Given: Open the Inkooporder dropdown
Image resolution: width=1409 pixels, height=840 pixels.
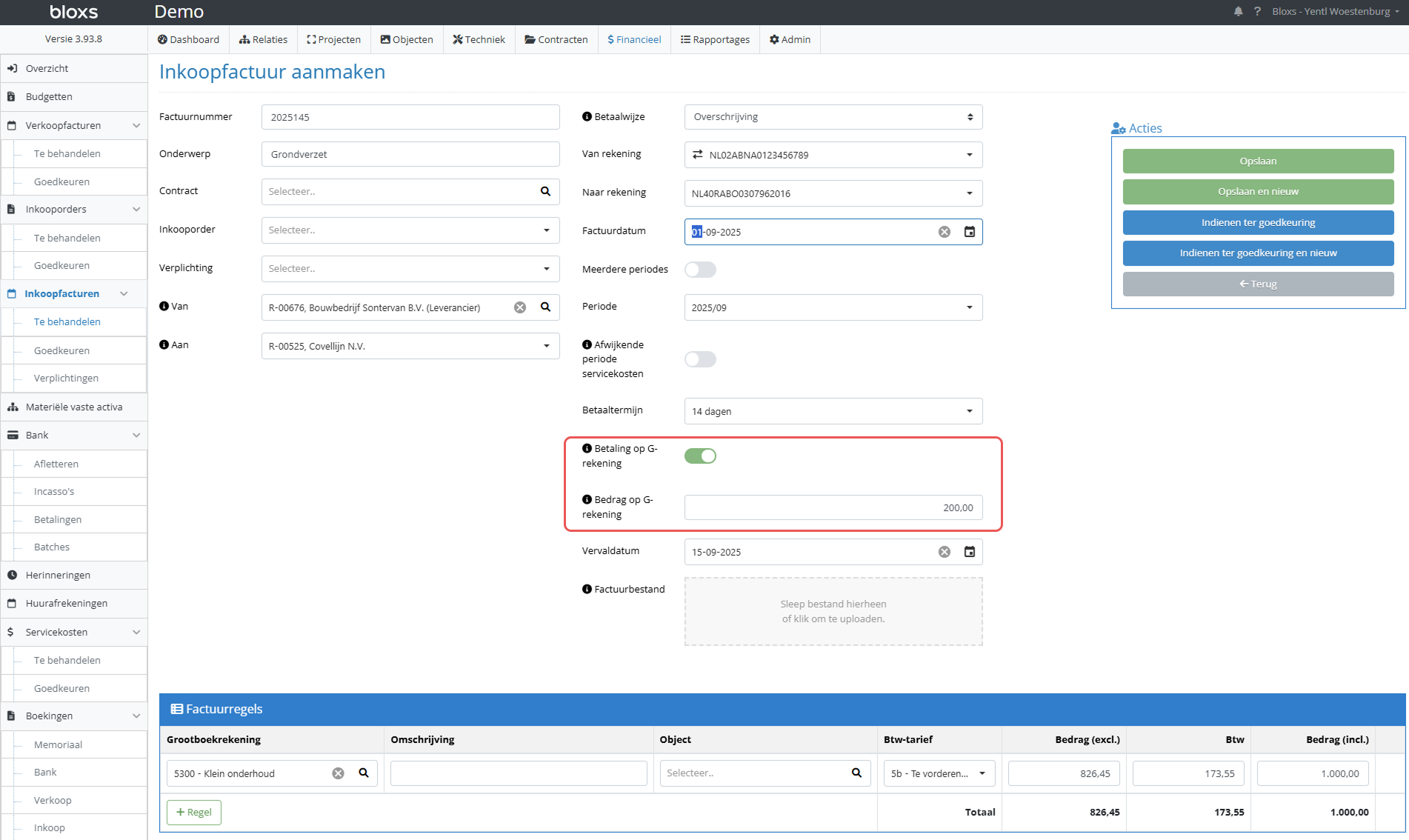Looking at the screenshot, I should tap(410, 230).
